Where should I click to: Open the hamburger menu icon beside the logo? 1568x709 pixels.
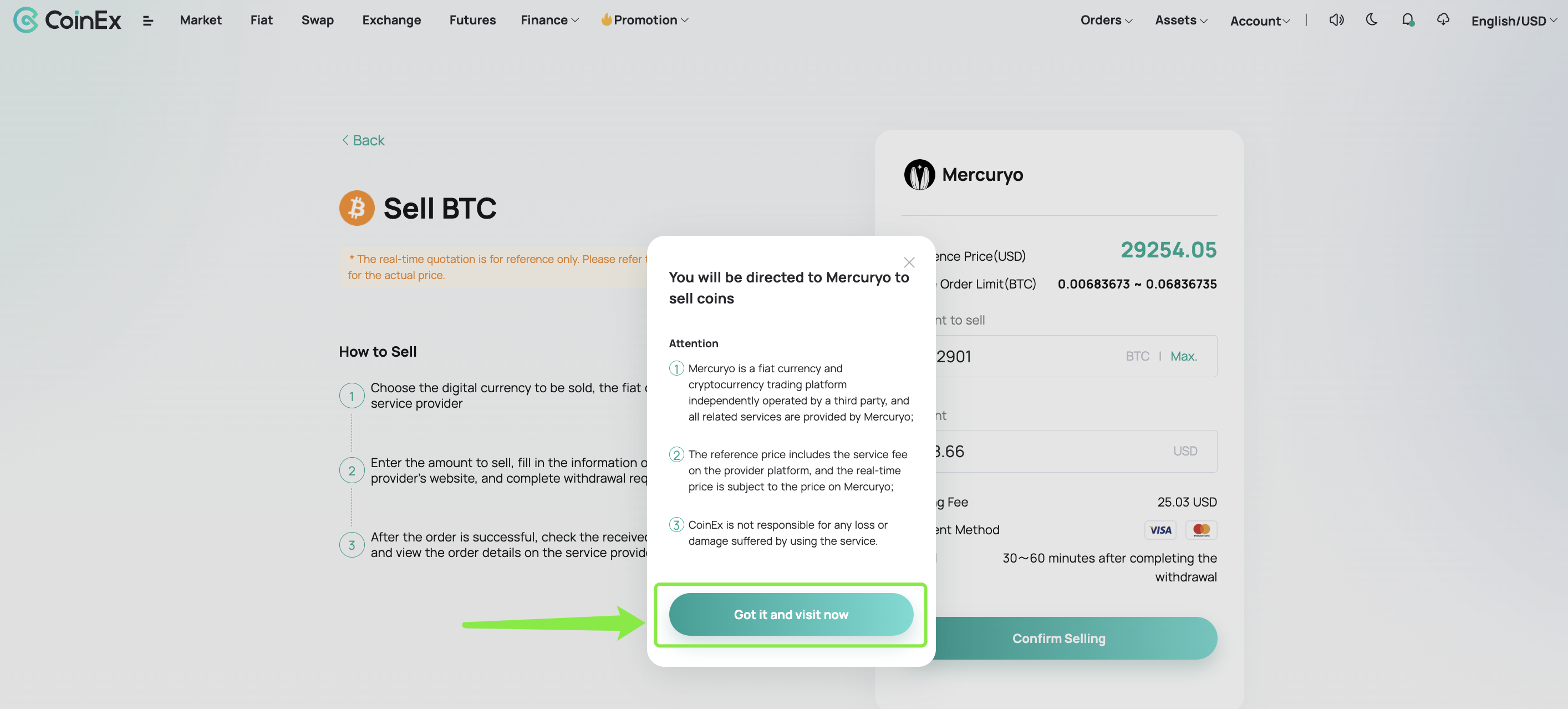click(148, 21)
